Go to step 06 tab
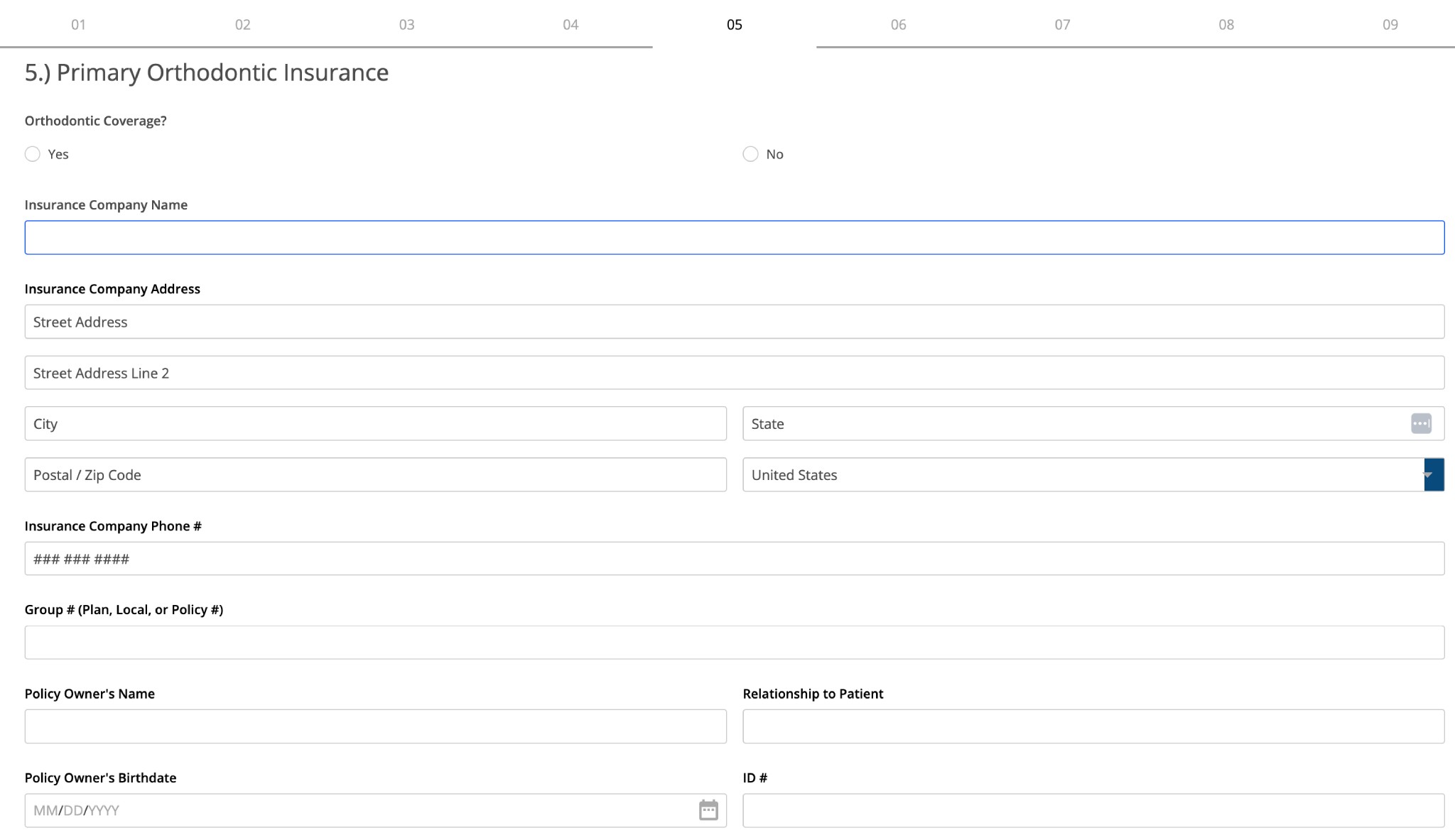1455x840 pixels. click(899, 25)
